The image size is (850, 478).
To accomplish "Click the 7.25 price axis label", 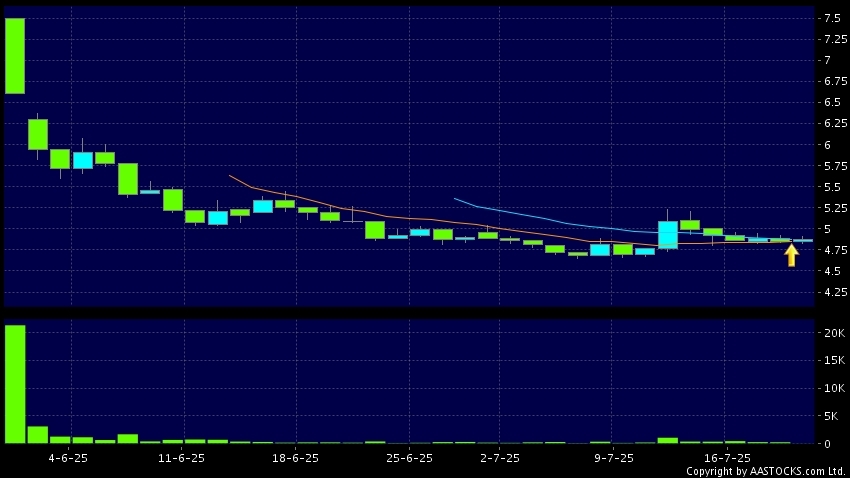I will coord(835,39).
